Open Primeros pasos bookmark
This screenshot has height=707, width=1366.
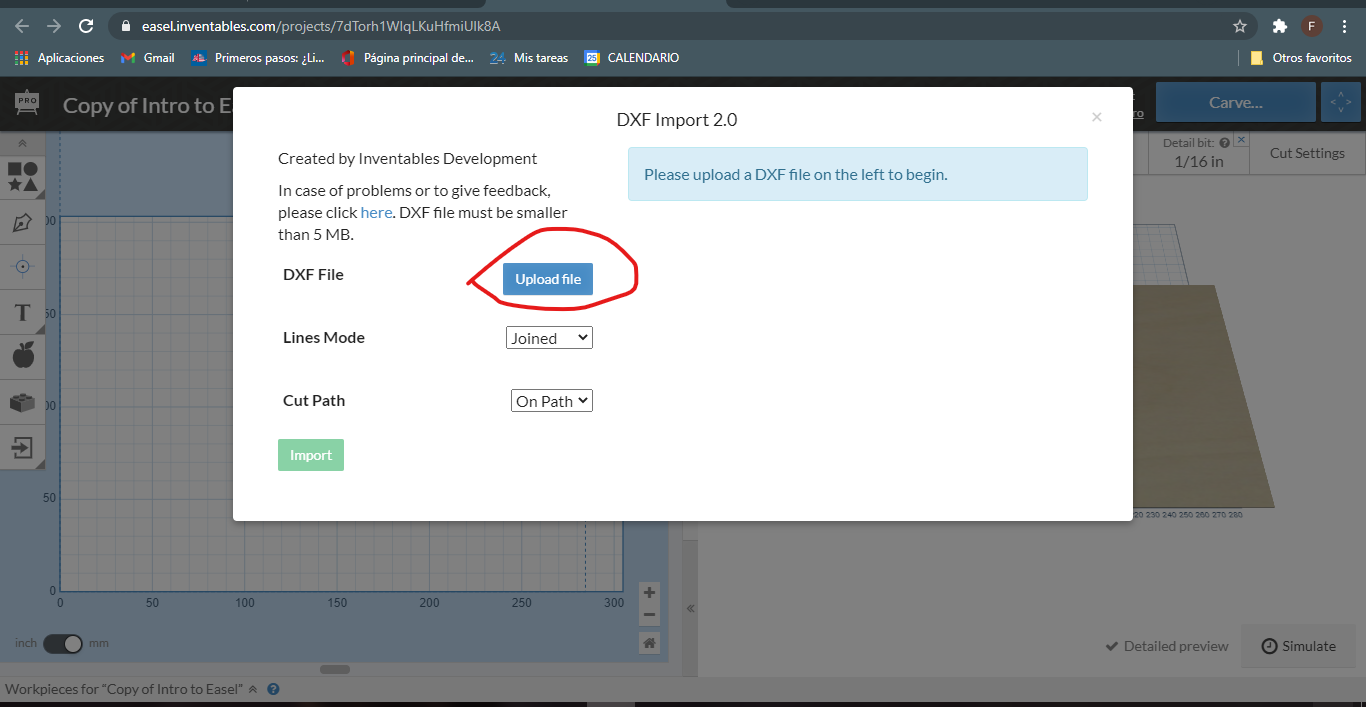pos(258,58)
